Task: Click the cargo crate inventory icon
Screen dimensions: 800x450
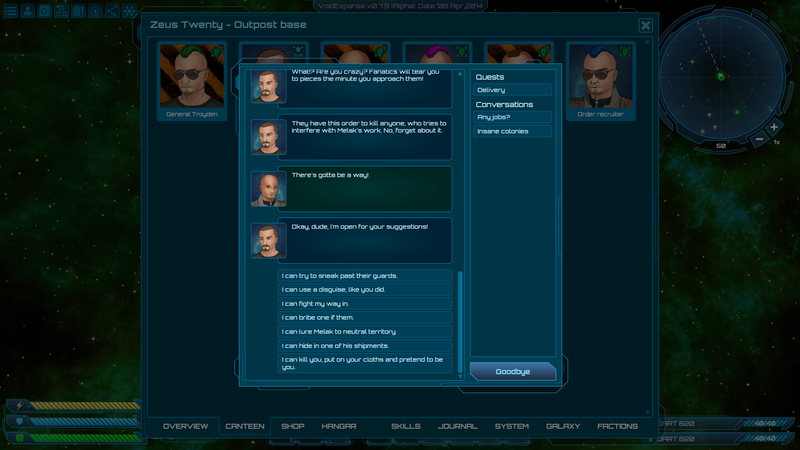Action: [44, 11]
